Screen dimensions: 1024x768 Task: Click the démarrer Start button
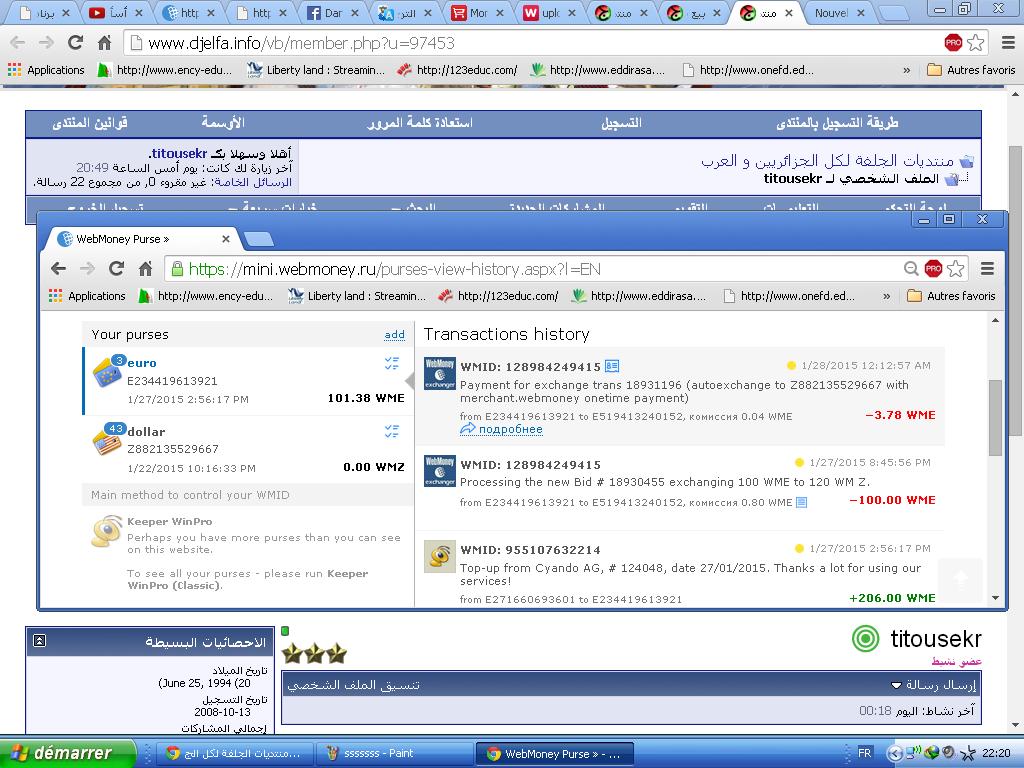coord(68,753)
